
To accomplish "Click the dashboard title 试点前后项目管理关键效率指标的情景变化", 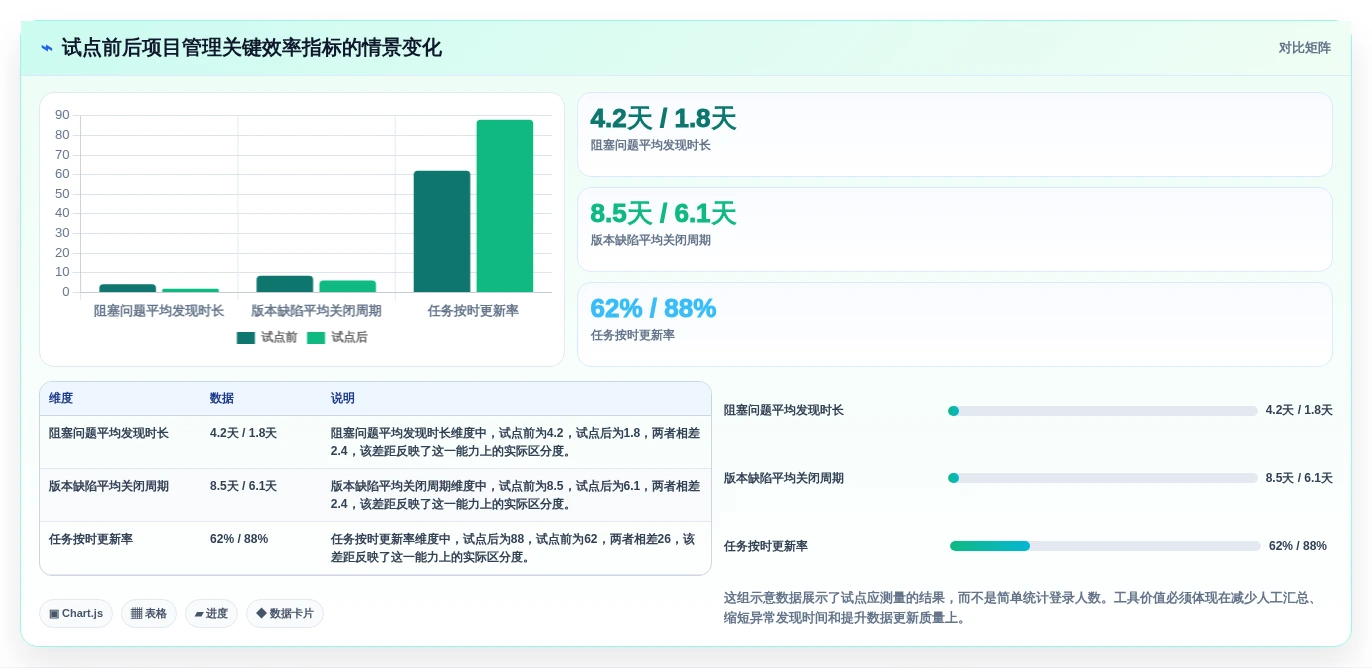I will tap(252, 48).
